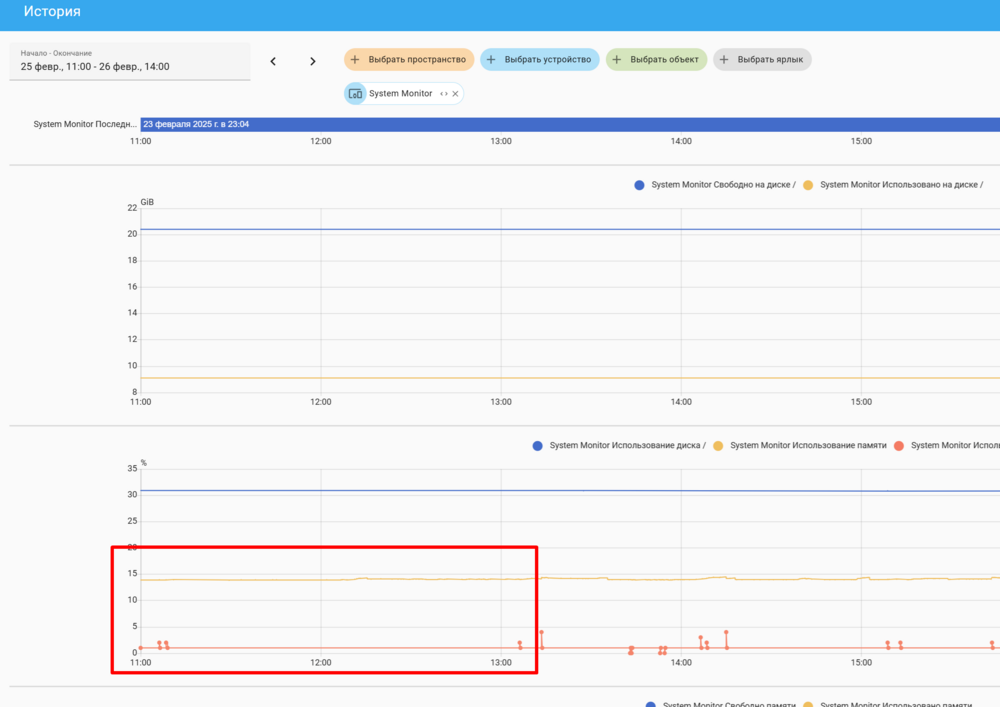This screenshot has width=1000, height=707.
Task: Expand the System Monitor chip entities
Action: pos(443,94)
